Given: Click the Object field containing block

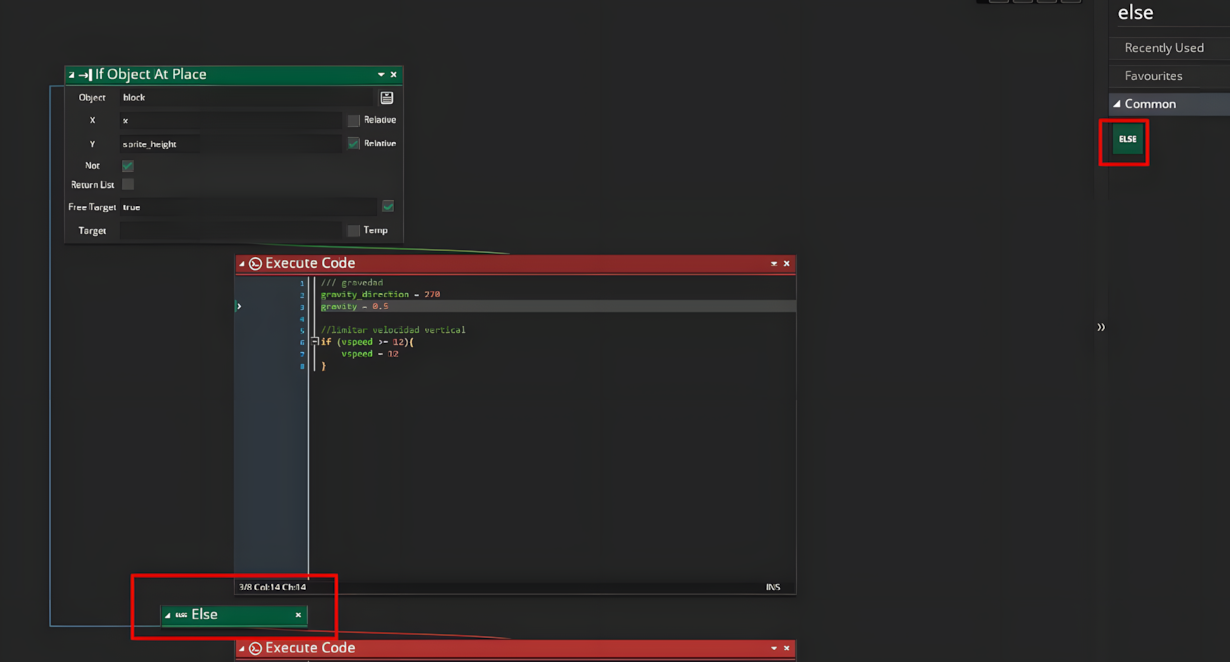Looking at the screenshot, I should [247, 98].
